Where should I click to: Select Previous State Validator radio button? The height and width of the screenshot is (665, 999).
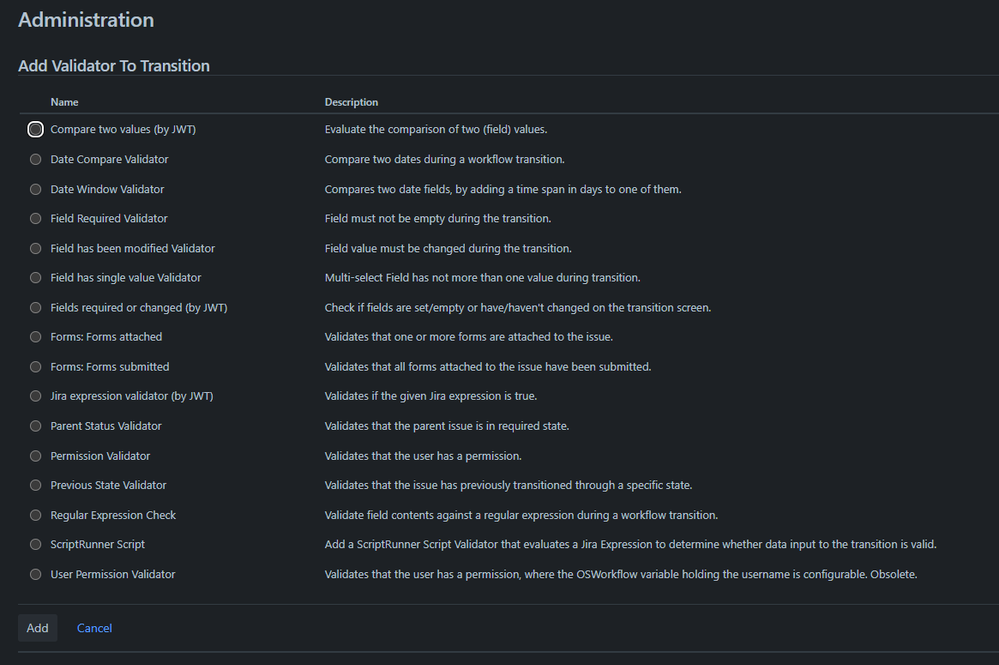36,485
